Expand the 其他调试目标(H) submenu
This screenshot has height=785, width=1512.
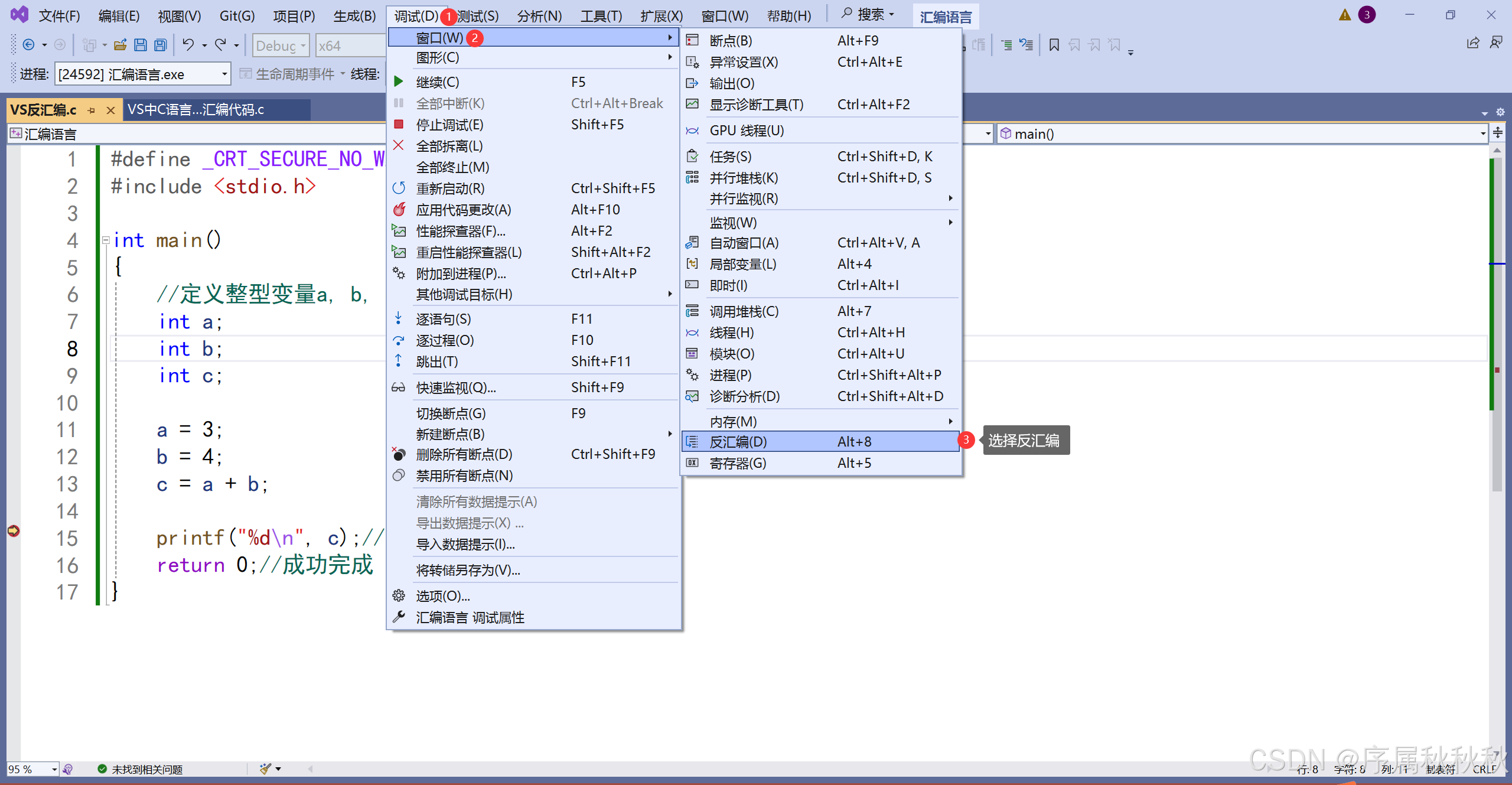533,294
